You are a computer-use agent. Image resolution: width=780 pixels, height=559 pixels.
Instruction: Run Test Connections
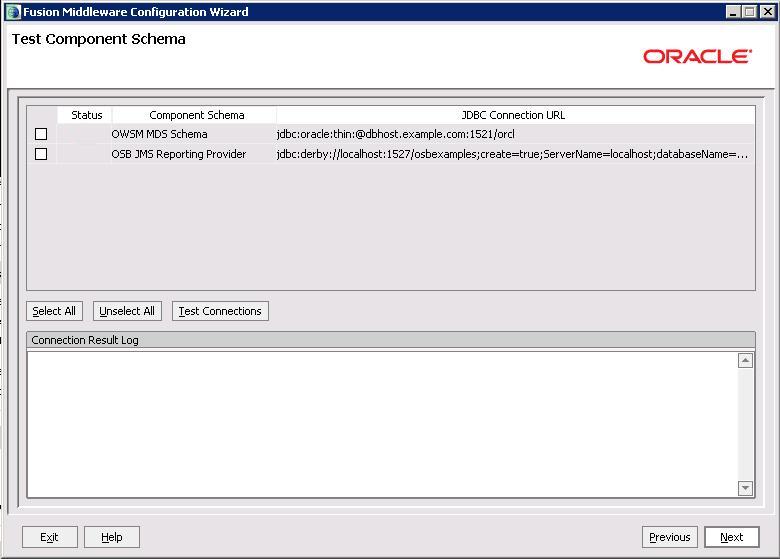pos(220,311)
